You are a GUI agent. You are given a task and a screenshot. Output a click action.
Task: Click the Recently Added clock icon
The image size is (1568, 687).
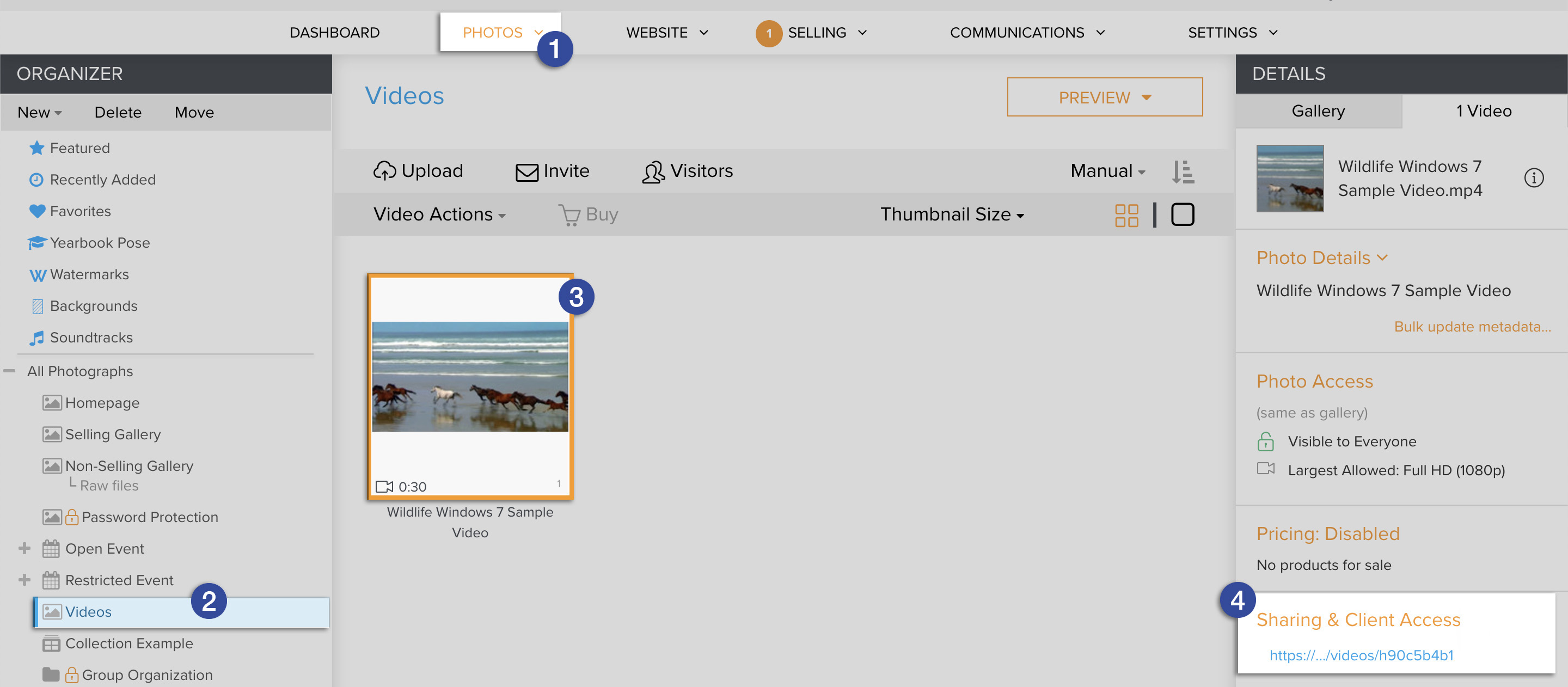pos(36,180)
